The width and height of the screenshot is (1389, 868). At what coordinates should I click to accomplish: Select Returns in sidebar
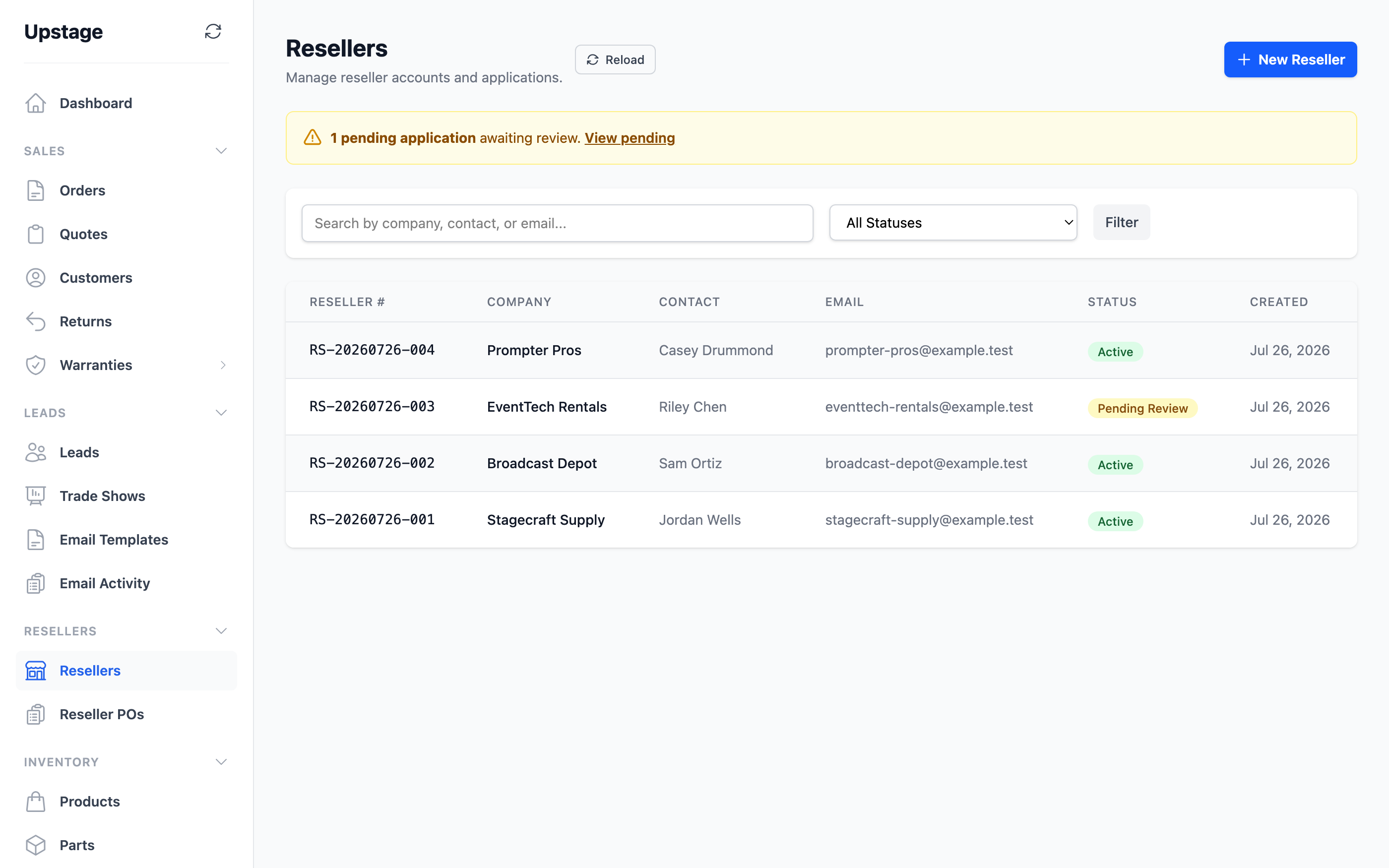pos(85,321)
